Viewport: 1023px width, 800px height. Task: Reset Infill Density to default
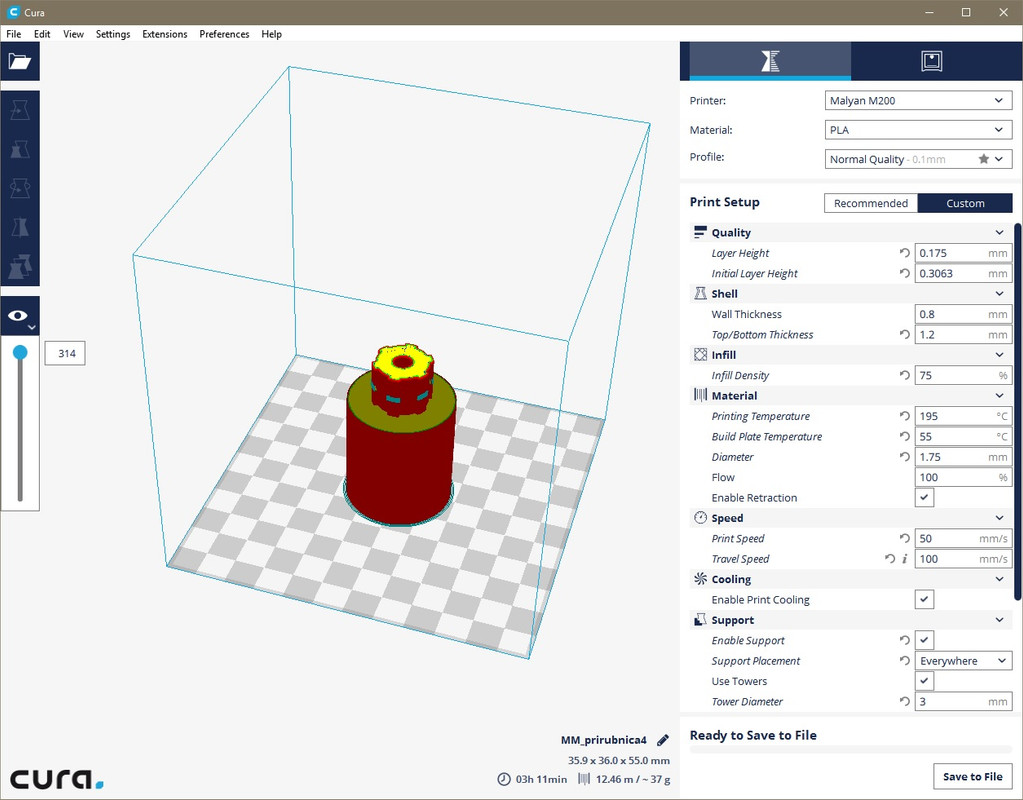(904, 375)
